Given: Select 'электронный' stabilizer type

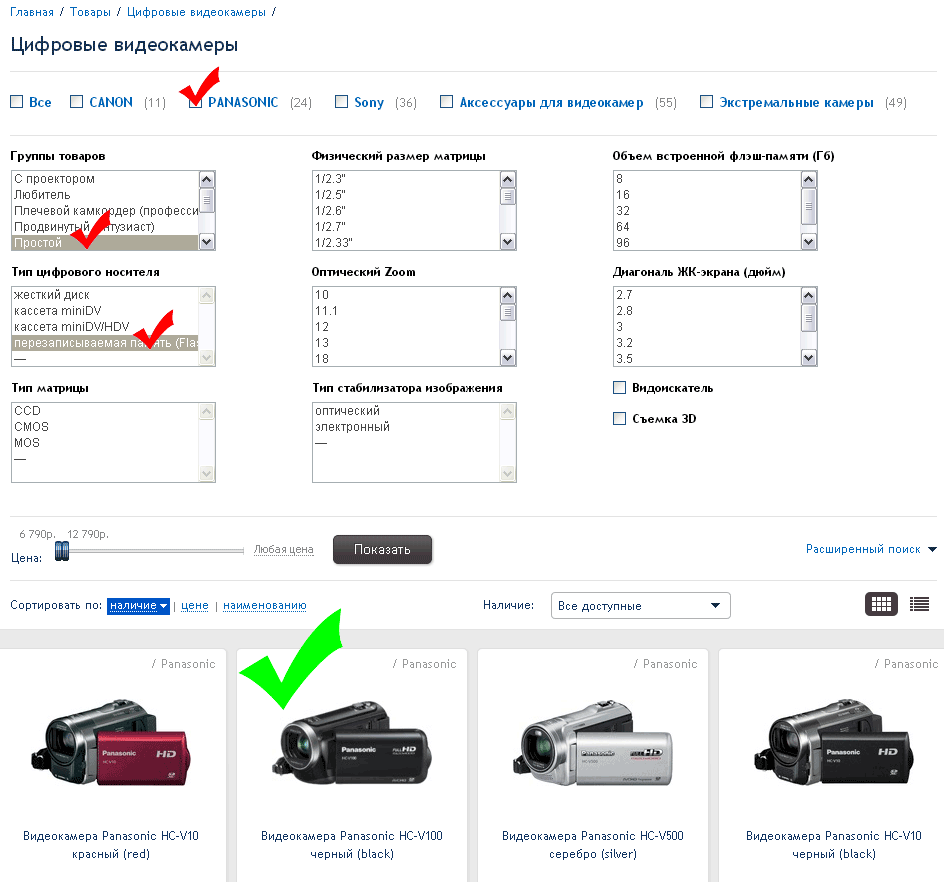Looking at the screenshot, I should 406,426.
